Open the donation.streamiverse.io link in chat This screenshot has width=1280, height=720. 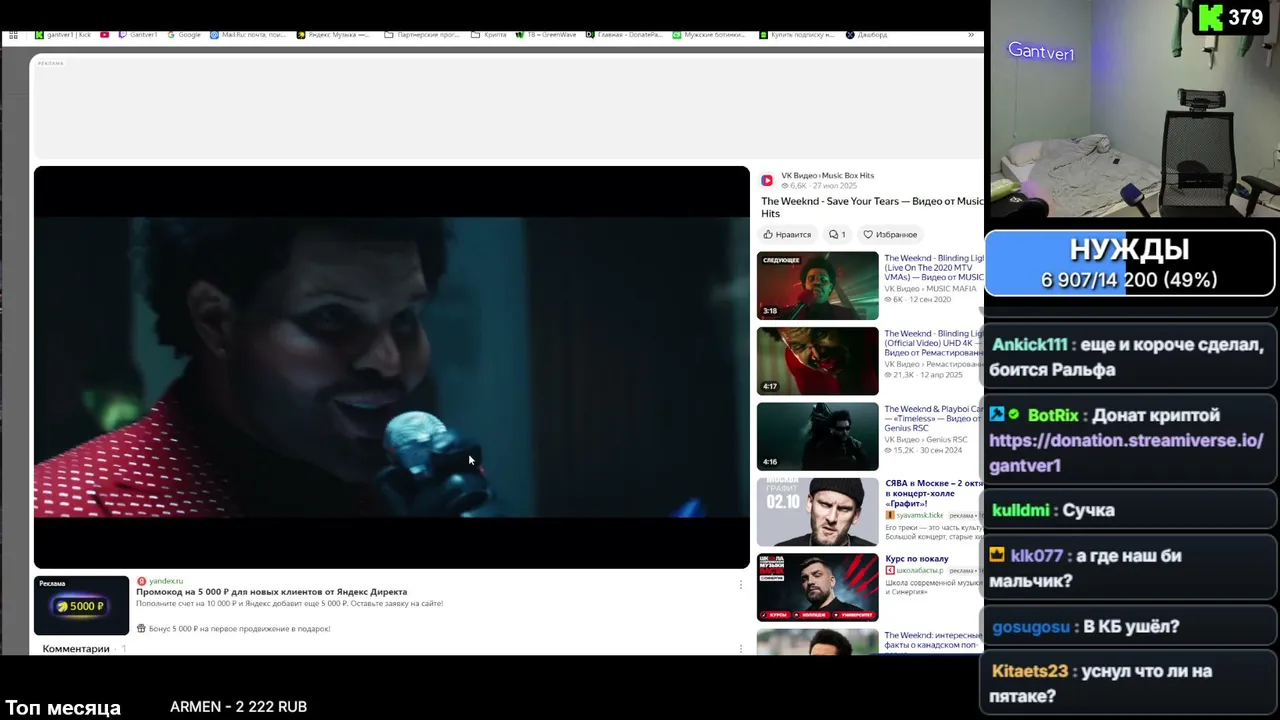1126,453
